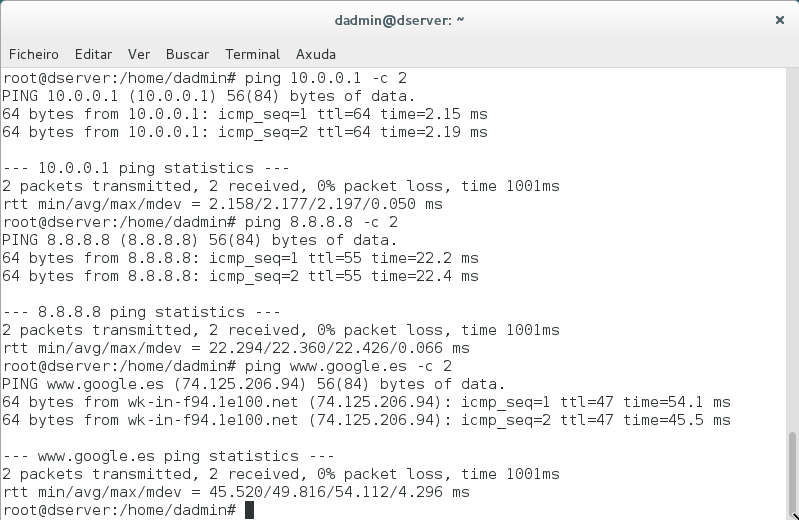The height and width of the screenshot is (520, 799).
Task: Click the command ping www.google.es -c 2
Action: click(x=348, y=366)
